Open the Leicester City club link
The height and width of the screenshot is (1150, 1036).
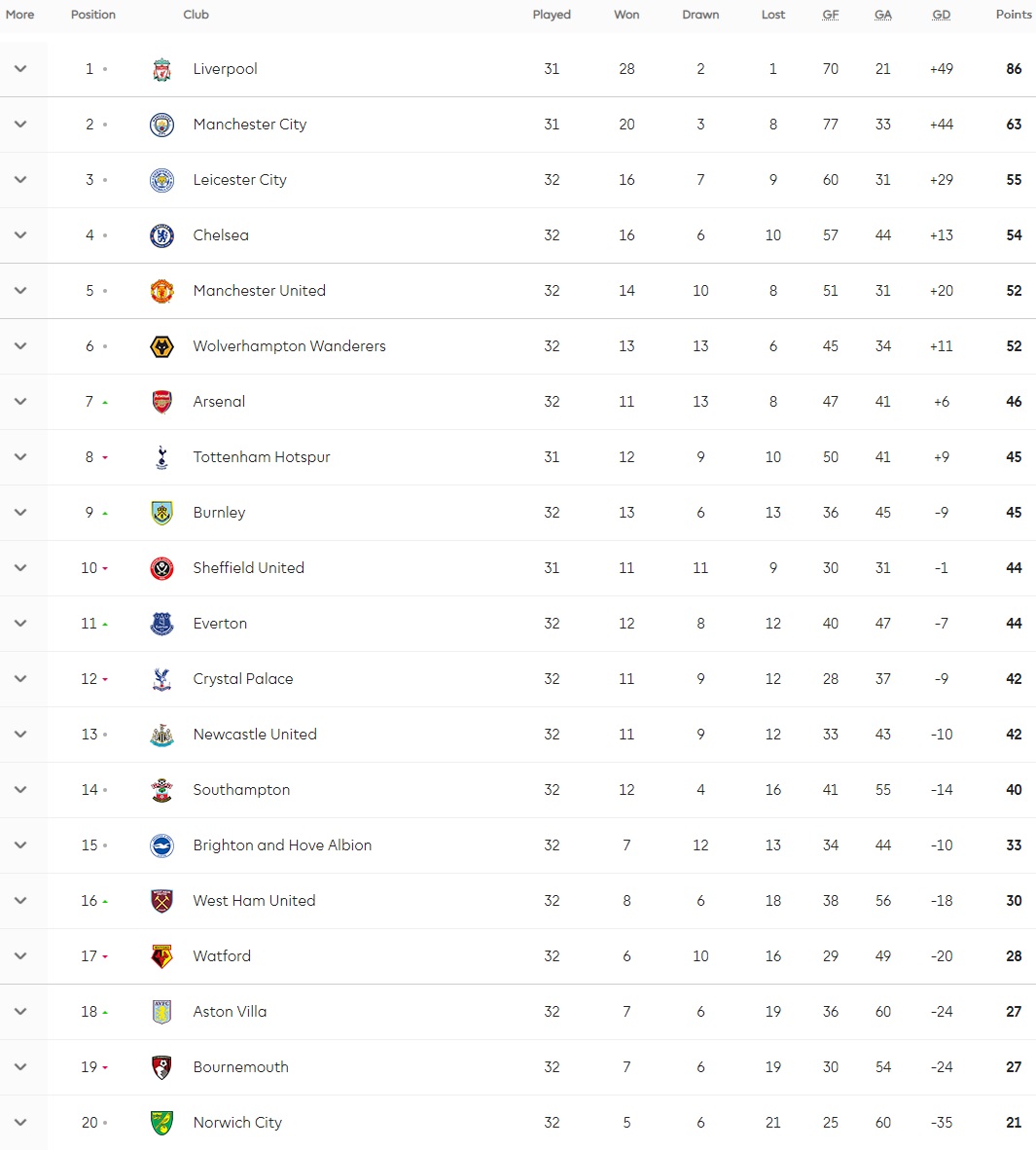click(239, 180)
